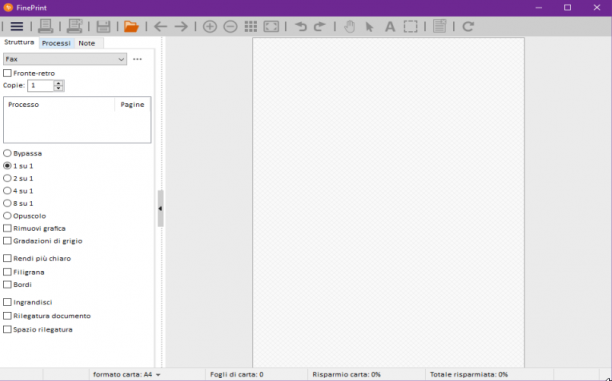Switch to the Struttura tab
Viewport: 612px width, 381px height.
19,42
